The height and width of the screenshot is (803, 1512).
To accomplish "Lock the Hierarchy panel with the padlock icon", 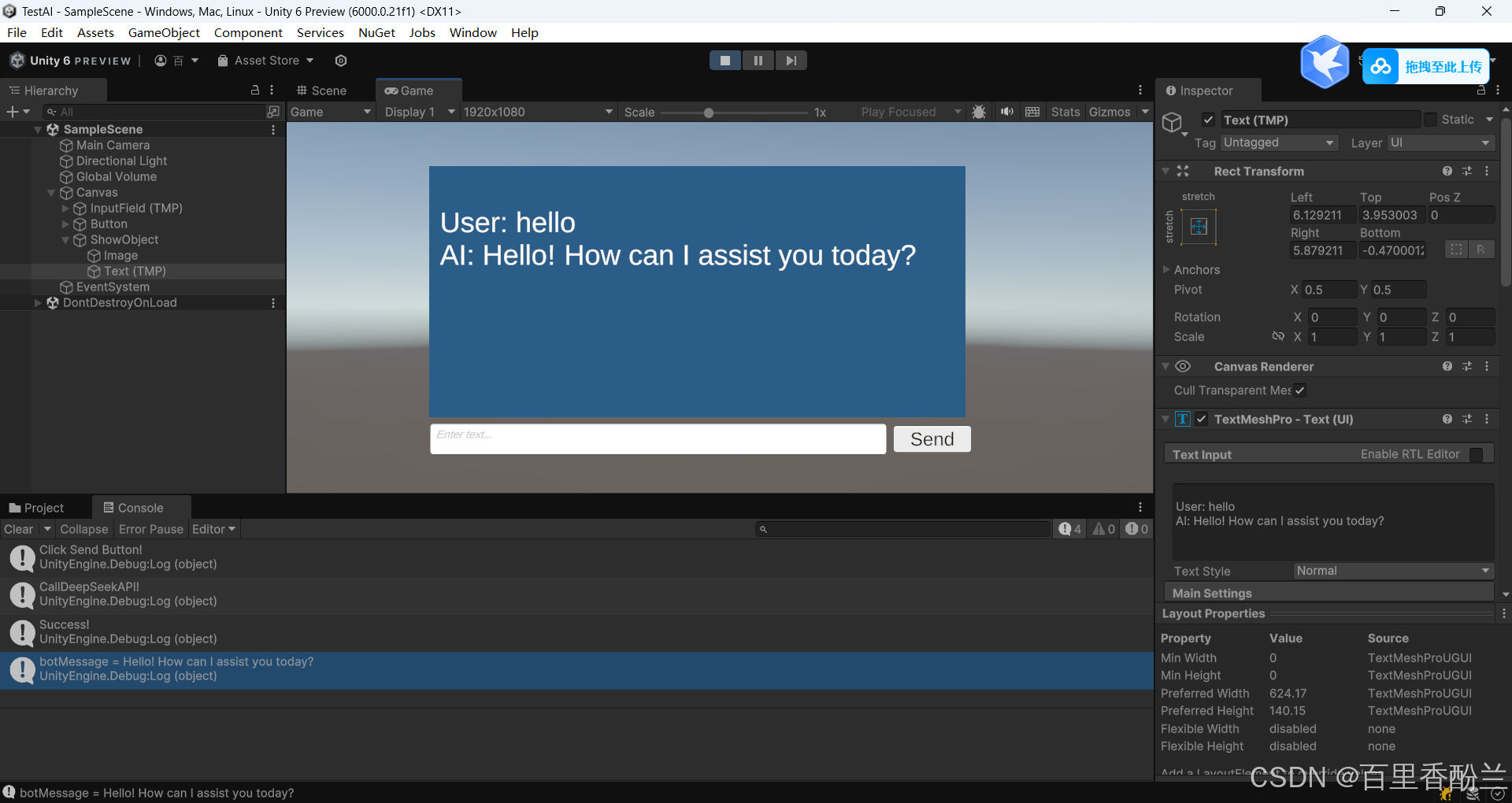I will [x=255, y=91].
